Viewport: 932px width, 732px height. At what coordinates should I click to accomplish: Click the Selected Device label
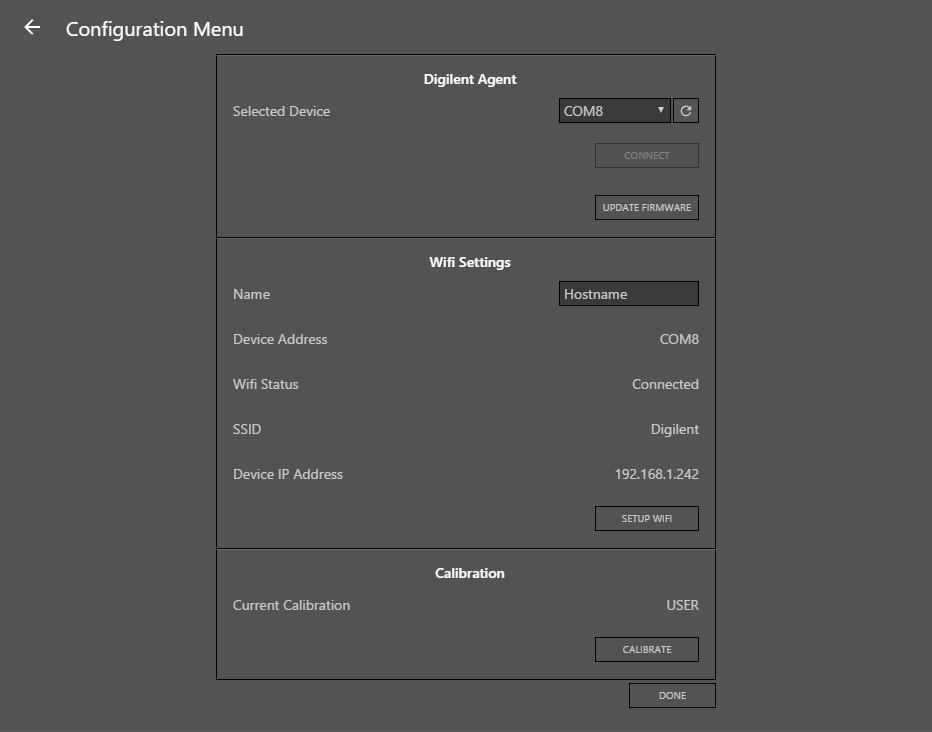(x=281, y=111)
